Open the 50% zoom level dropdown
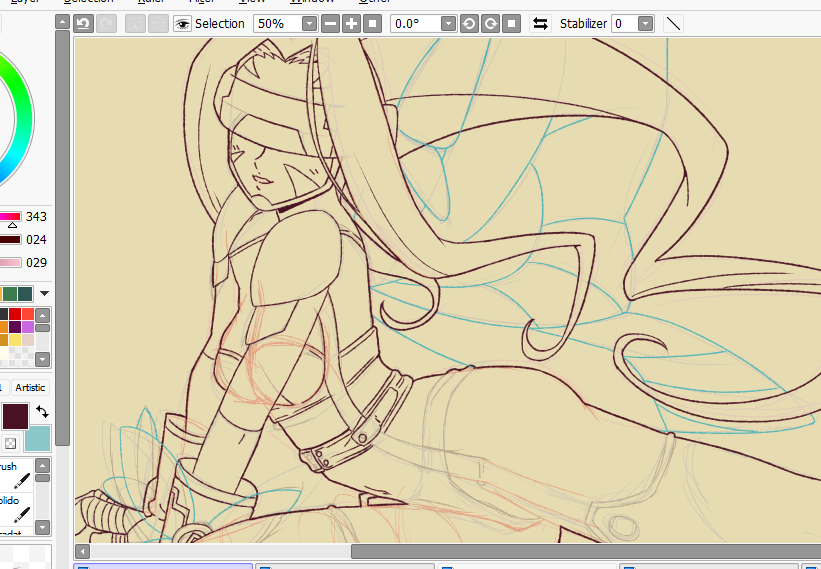Image resolution: width=821 pixels, height=569 pixels. tap(308, 23)
